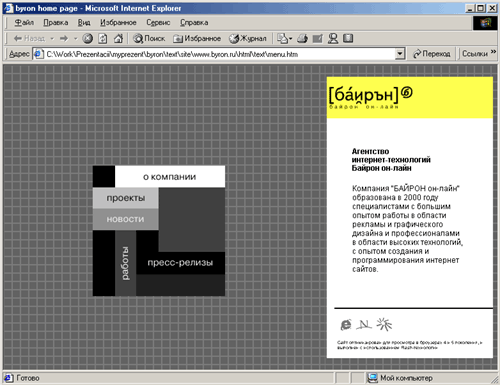This screenshot has height=385, width=500.
Task: Open the Журнал history toolbar button
Action: coord(248,39)
